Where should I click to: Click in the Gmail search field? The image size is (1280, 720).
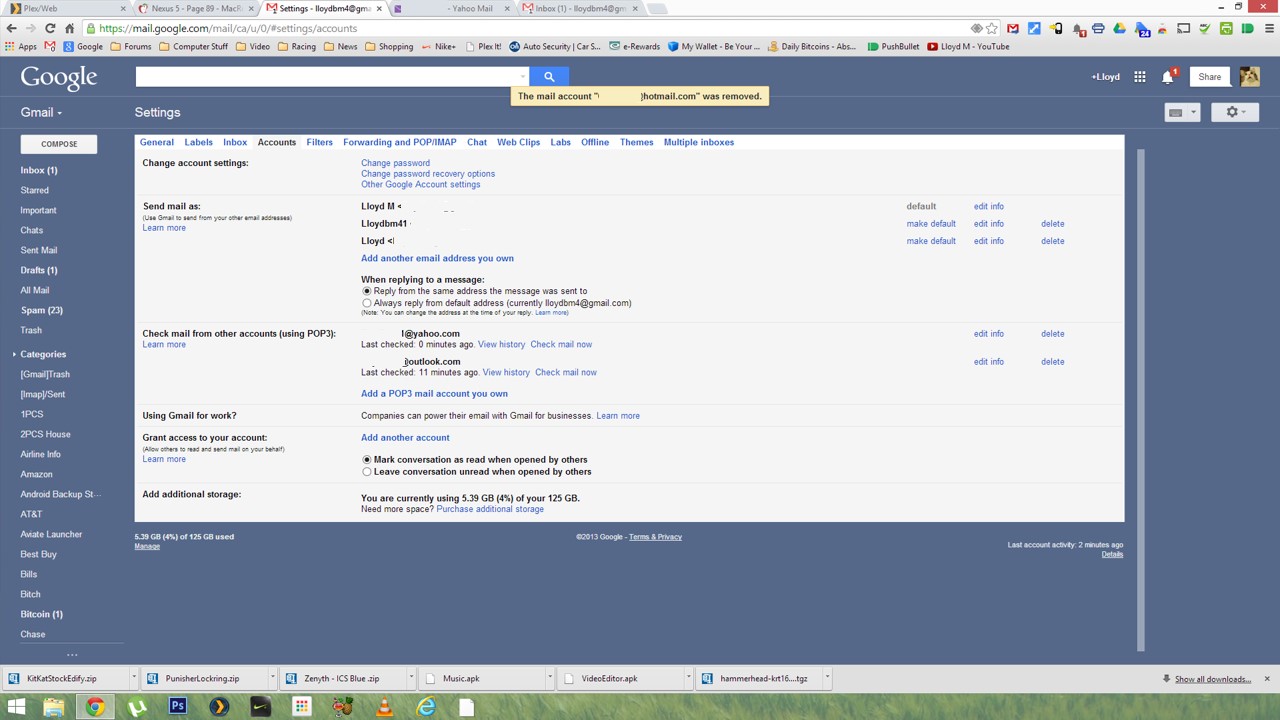click(x=332, y=76)
